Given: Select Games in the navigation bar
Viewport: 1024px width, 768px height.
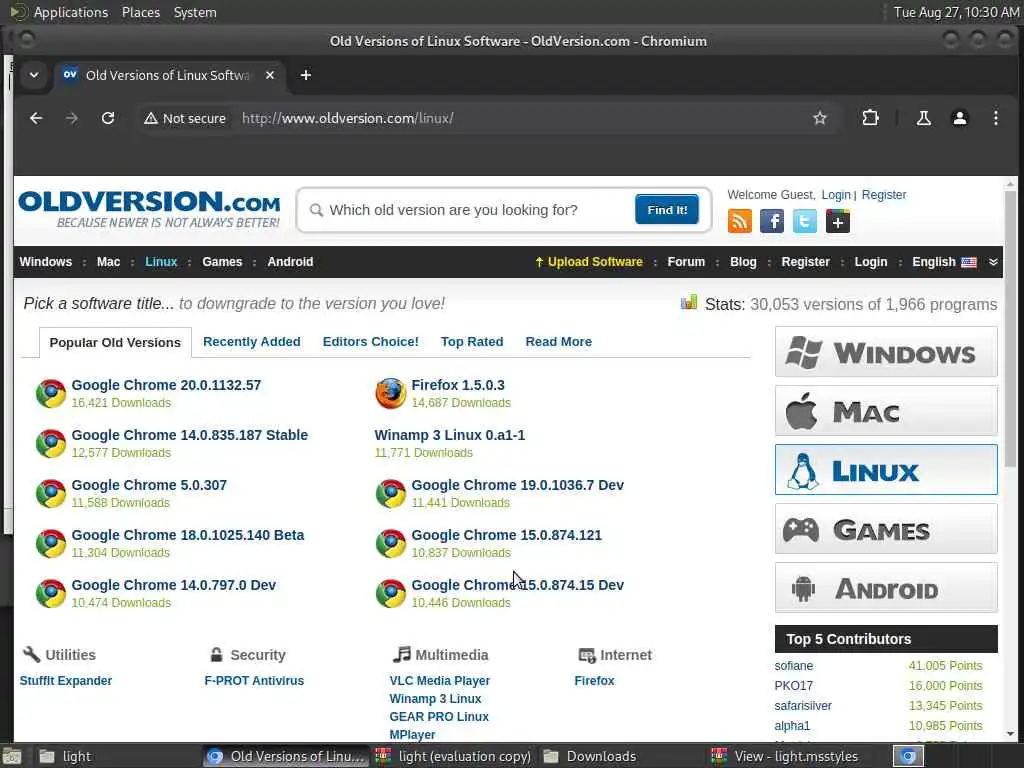Looking at the screenshot, I should coord(222,262).
